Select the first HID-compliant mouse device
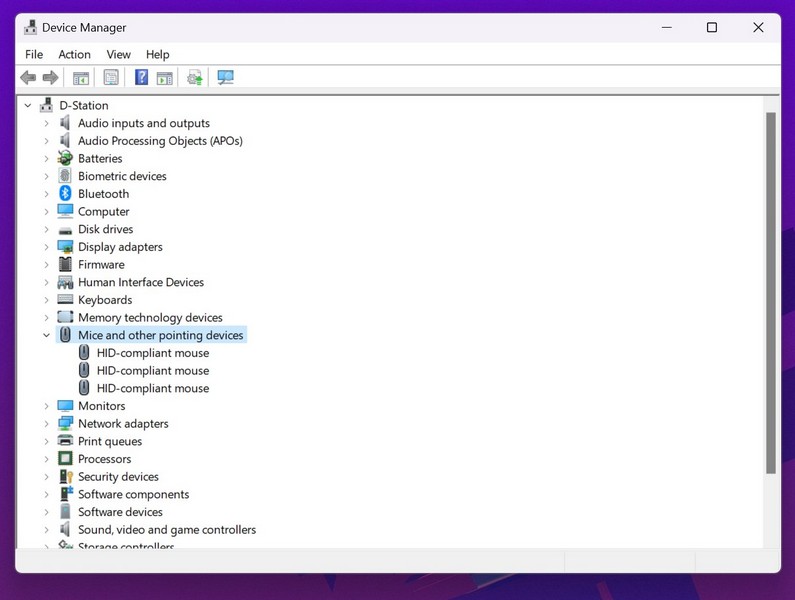Viewport: 795px width, 600px height. 152,353
